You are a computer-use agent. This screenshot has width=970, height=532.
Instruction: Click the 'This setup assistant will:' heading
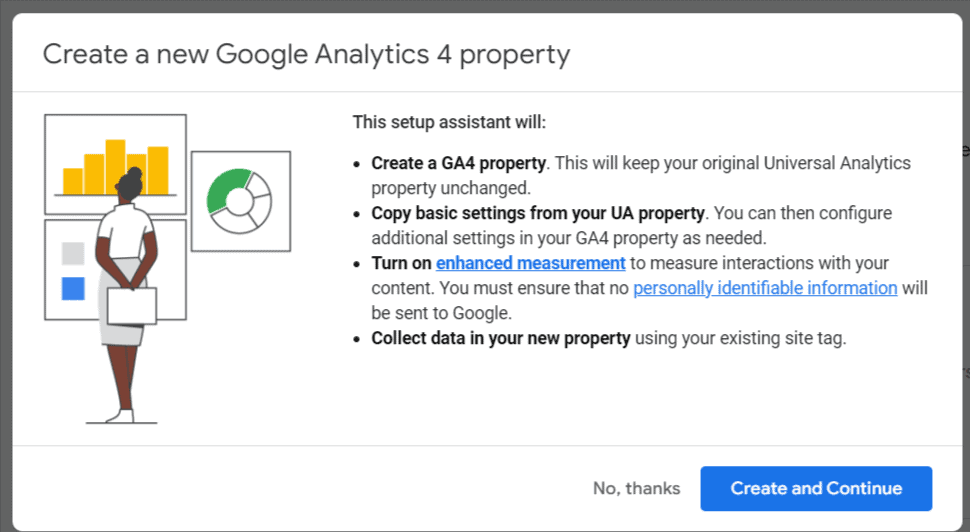click(449, 122)
